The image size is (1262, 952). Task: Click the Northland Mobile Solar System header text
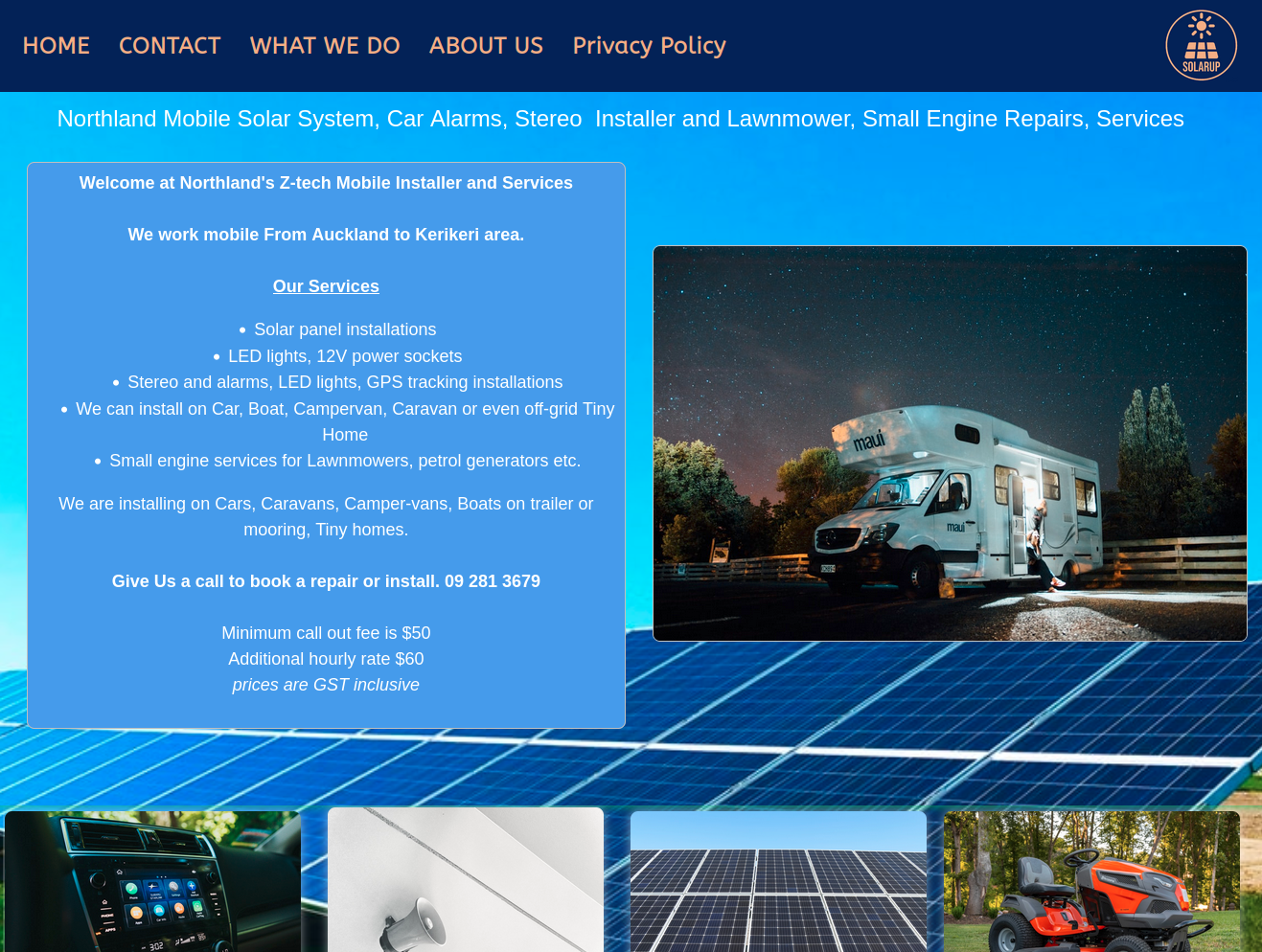click(621, 119)
